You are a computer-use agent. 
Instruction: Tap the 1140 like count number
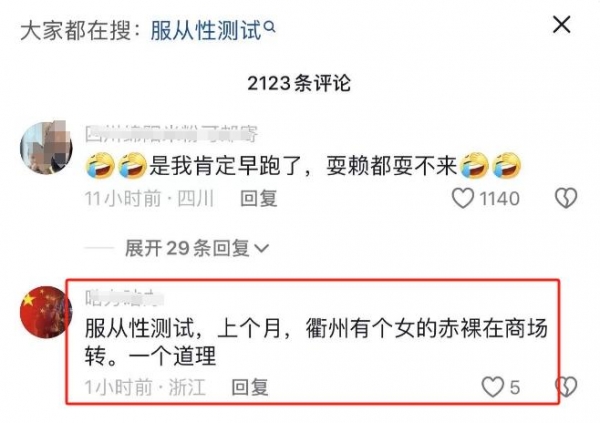(x=499, y=199)
